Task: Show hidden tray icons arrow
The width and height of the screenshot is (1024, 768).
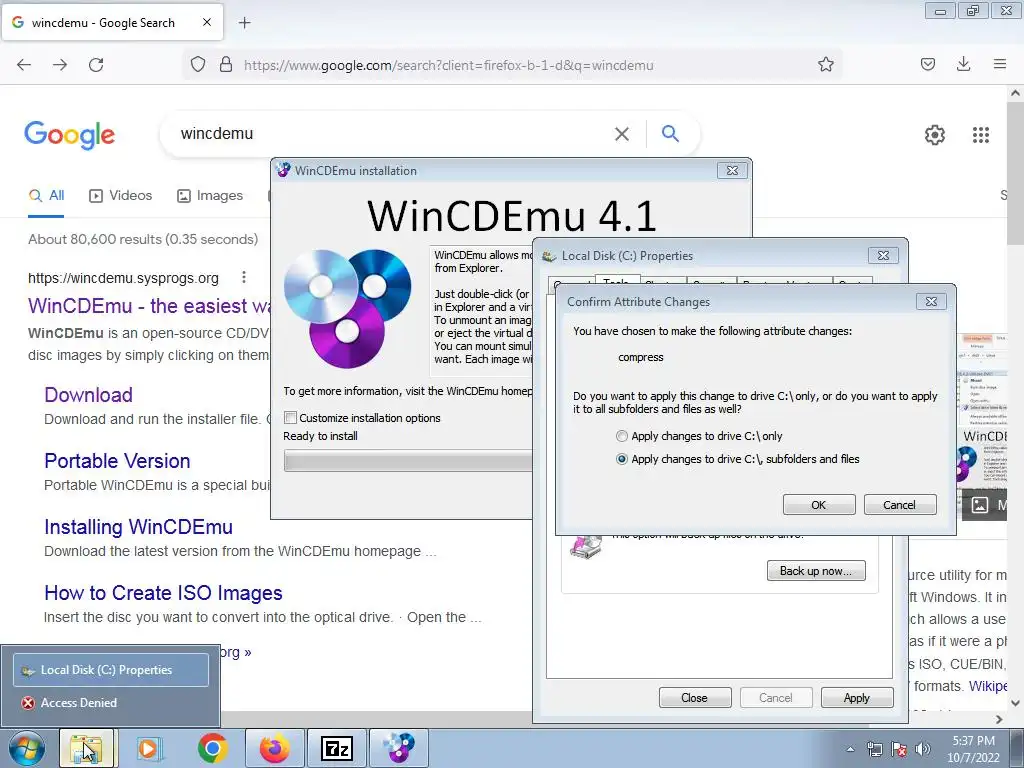Action: [850, 749]
